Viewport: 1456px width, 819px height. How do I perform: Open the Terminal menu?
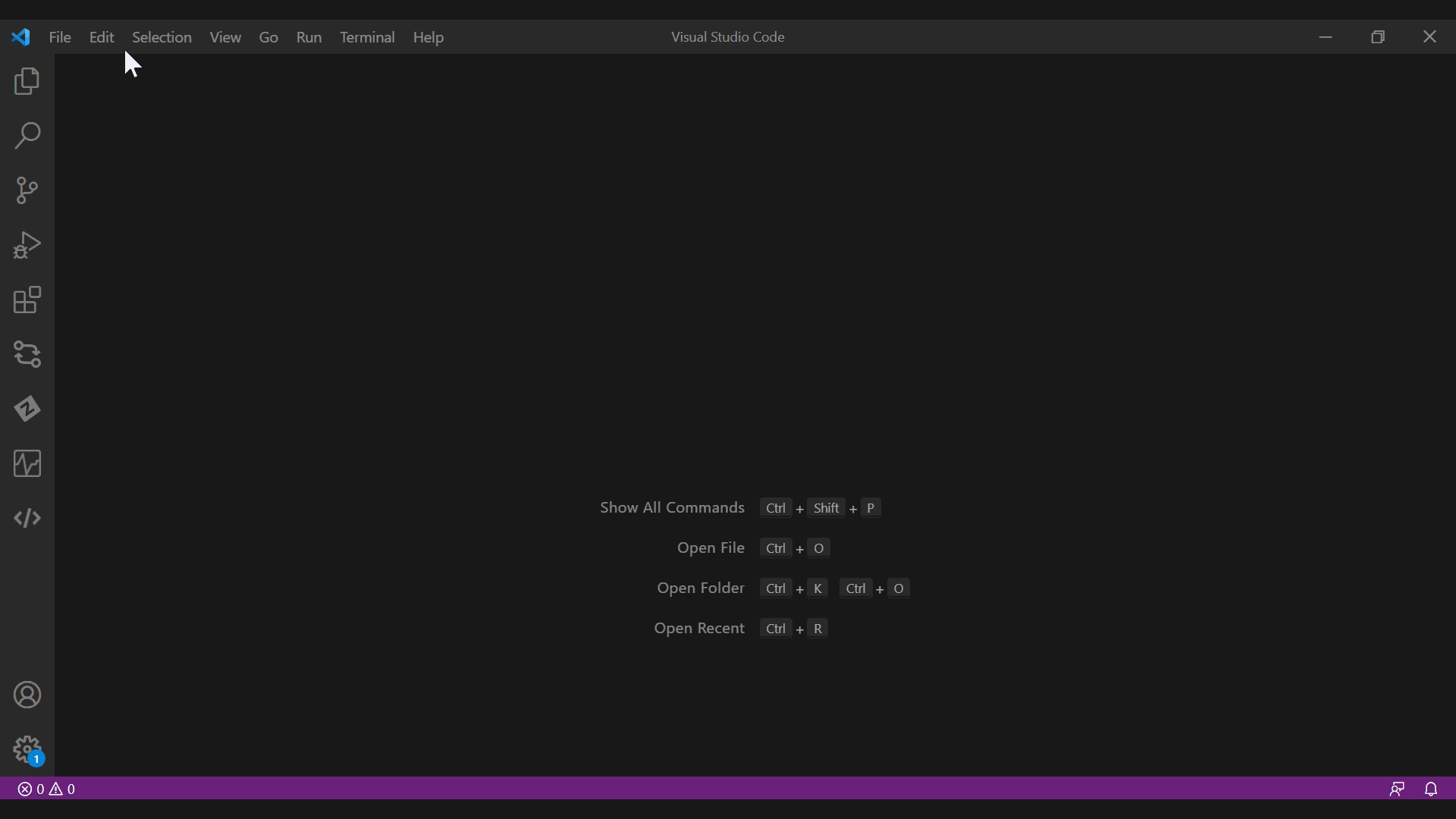[367, 37]
